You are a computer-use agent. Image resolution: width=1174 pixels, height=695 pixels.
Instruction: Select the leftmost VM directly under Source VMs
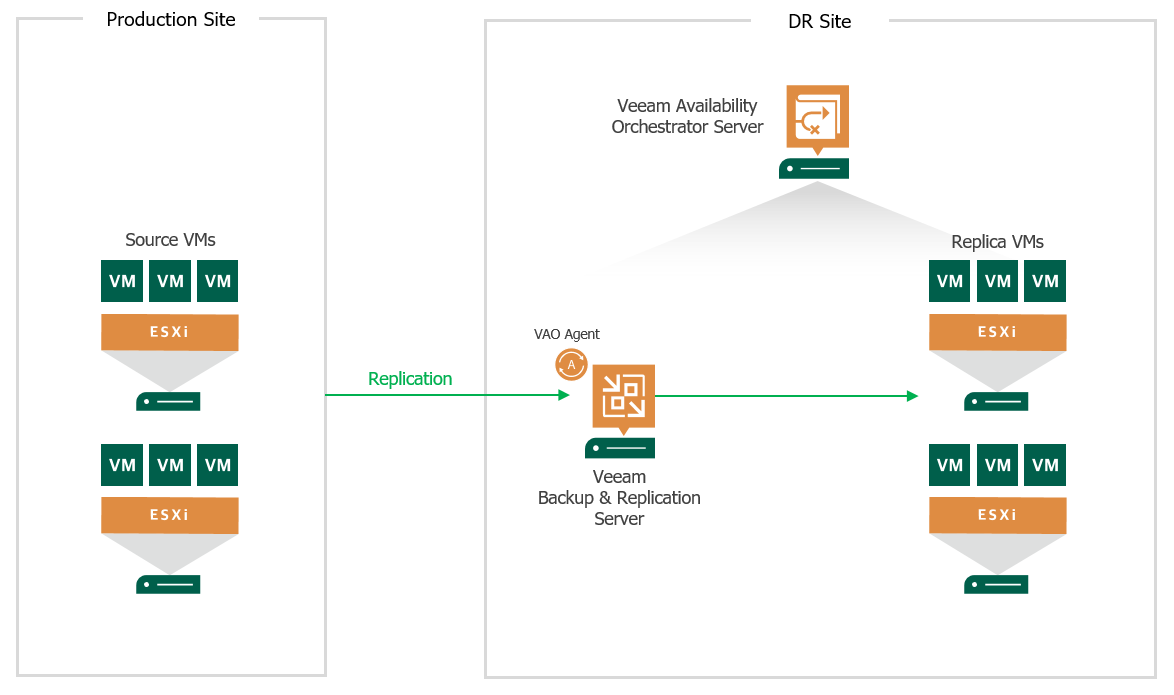pyautogui.click(x=122, y=281)
